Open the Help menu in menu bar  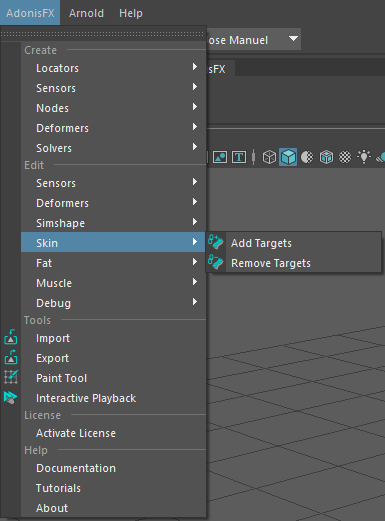click(131, 13)
